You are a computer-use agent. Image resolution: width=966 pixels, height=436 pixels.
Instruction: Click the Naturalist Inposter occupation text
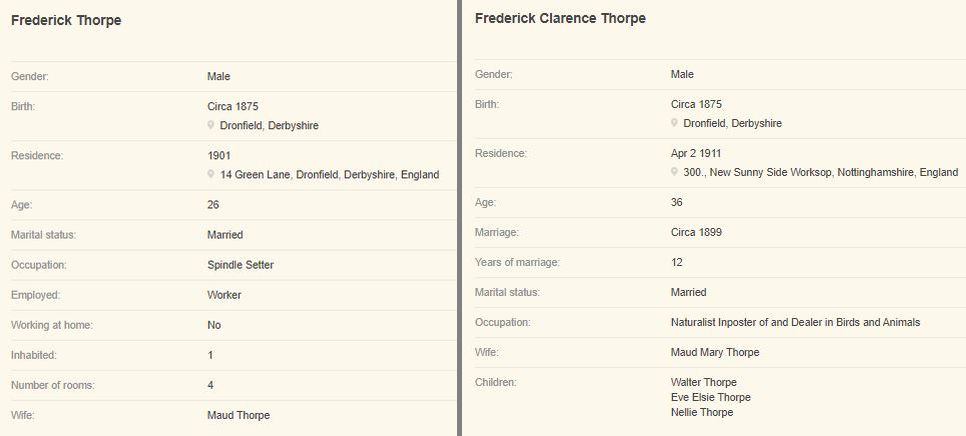(x=795, y=322)
